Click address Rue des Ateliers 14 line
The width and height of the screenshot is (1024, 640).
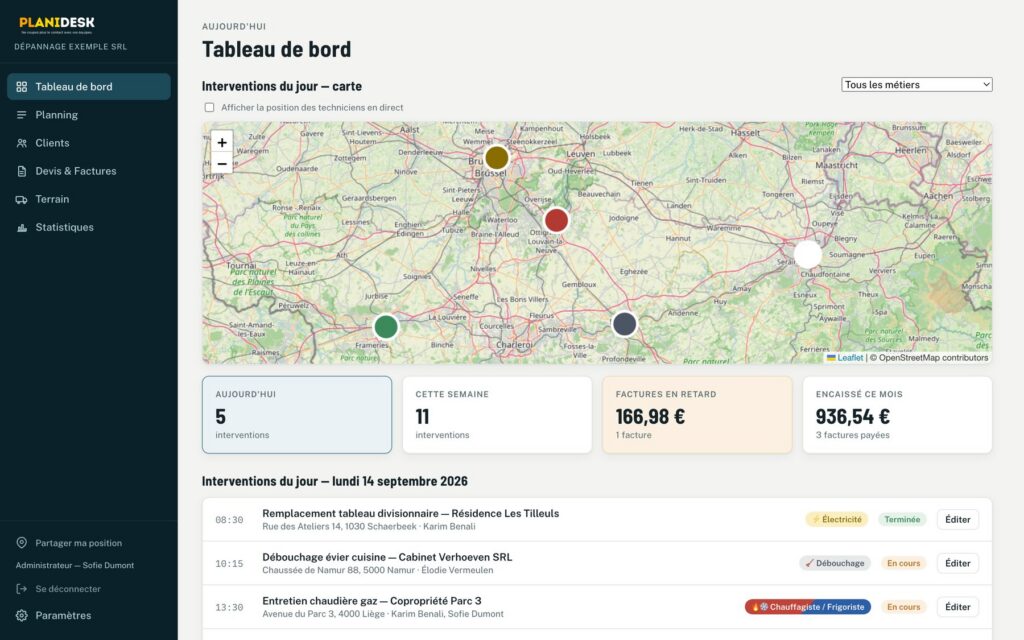coord(369,526)
